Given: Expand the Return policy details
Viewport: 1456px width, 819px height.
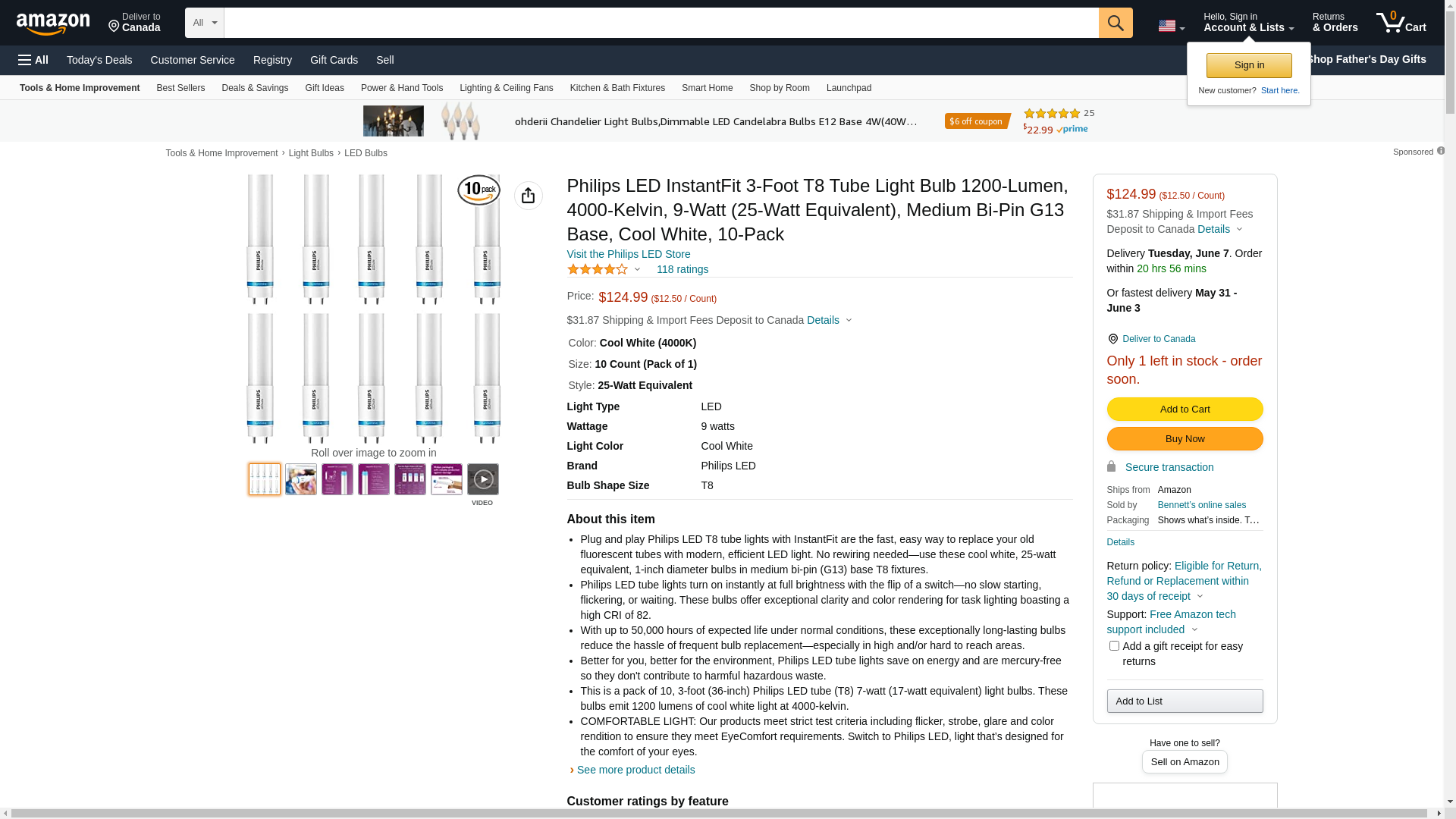Looking at the screenshot, I should coord(1200,596).
